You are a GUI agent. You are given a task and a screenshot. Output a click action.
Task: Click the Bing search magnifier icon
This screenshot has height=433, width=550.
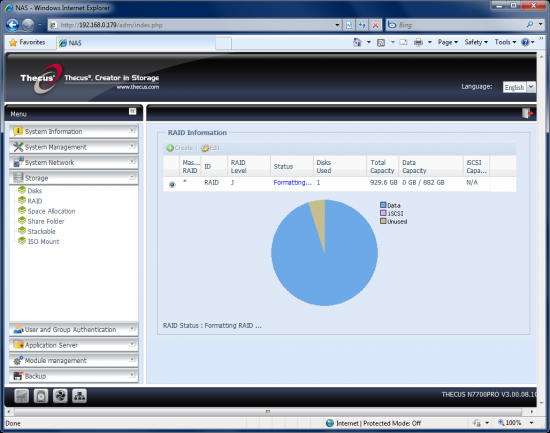[x=530, y=25]
